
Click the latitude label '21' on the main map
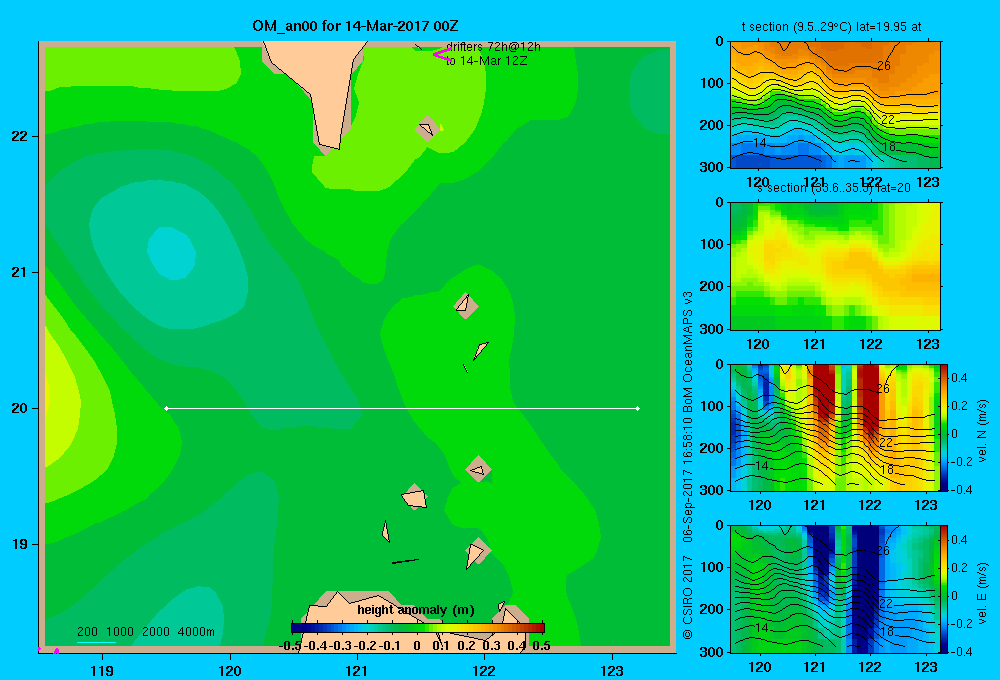click(20, 272)
